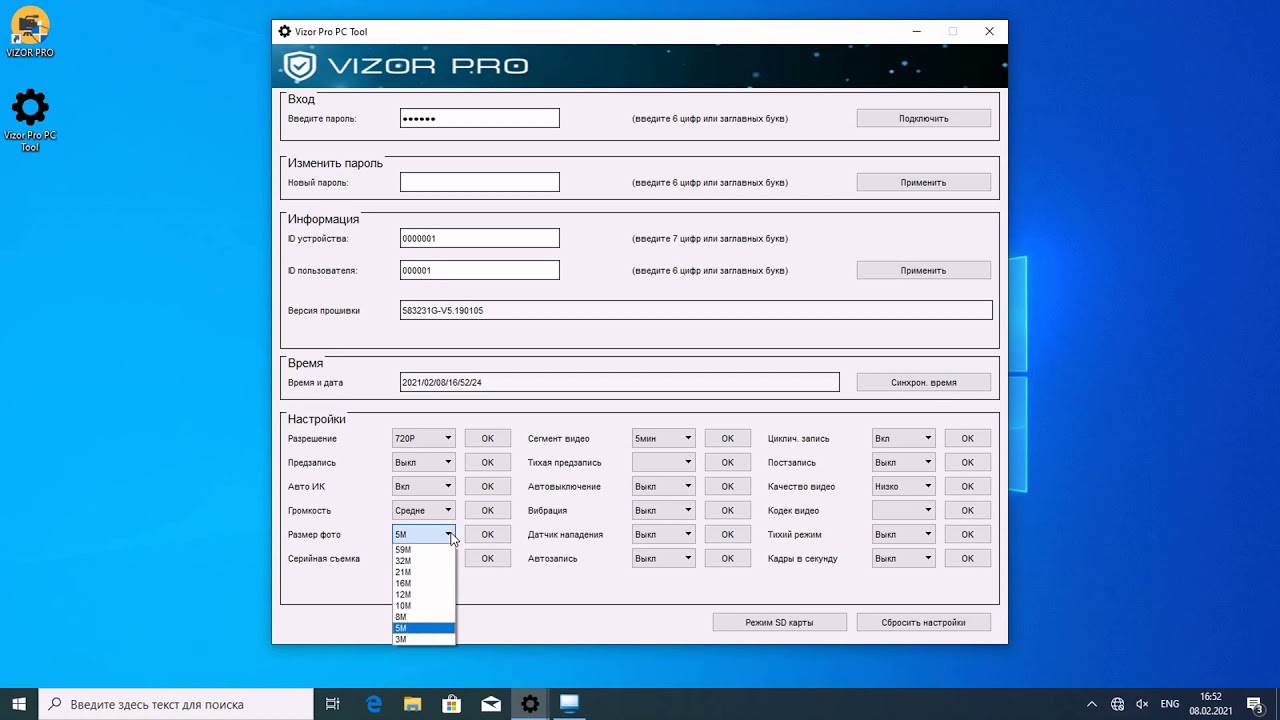
Task: Open Microsoft Store taskbar icon
Action: 452,704
